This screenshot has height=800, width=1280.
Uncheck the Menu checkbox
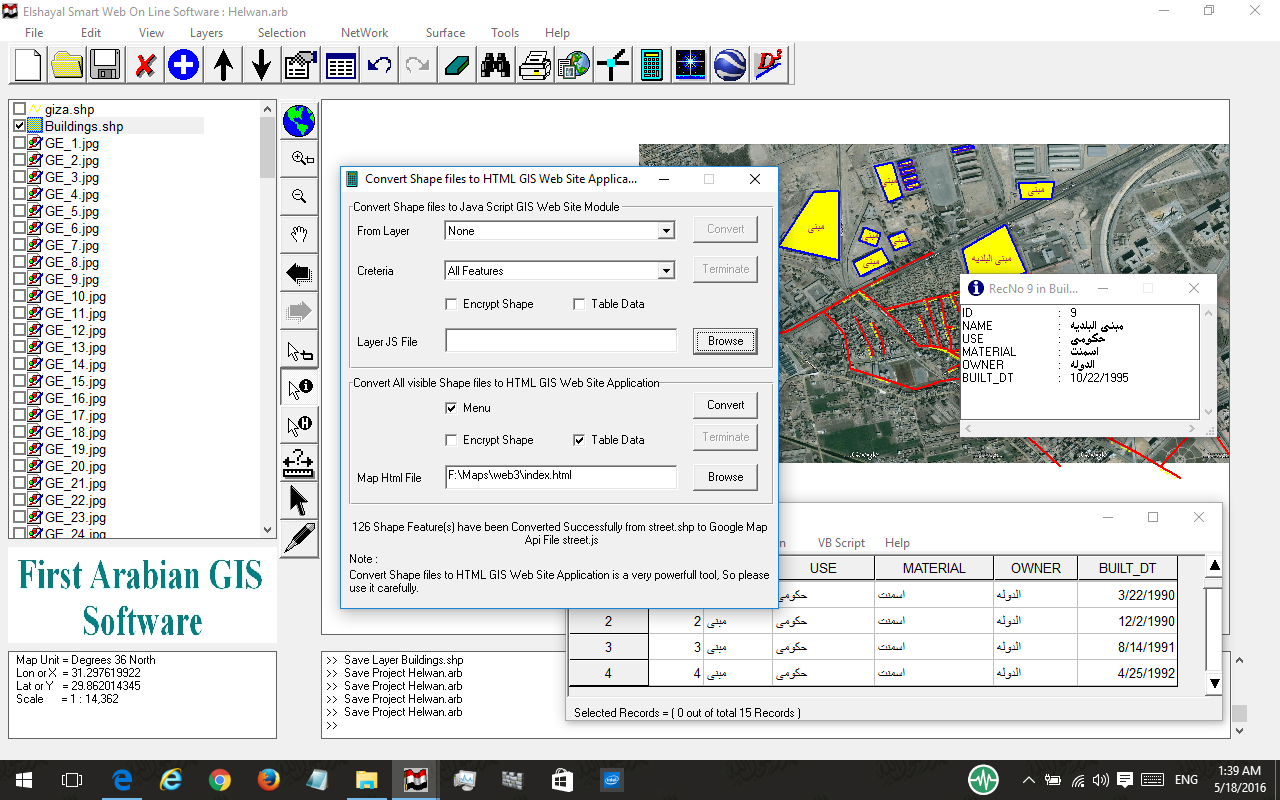[x=452, y=408]
